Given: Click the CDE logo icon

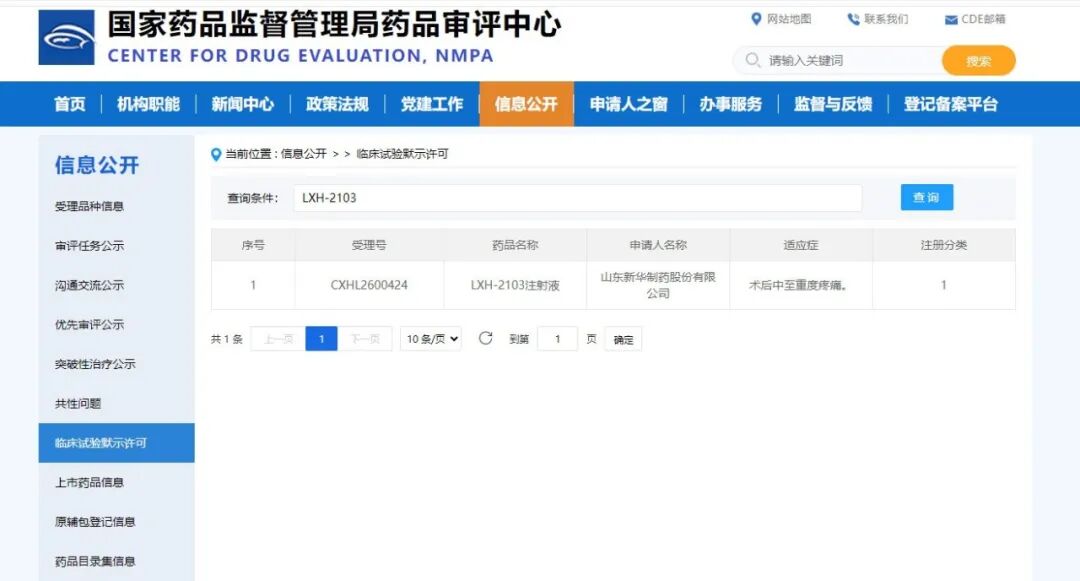Looking at the screenshot, I should click(66, 37).
